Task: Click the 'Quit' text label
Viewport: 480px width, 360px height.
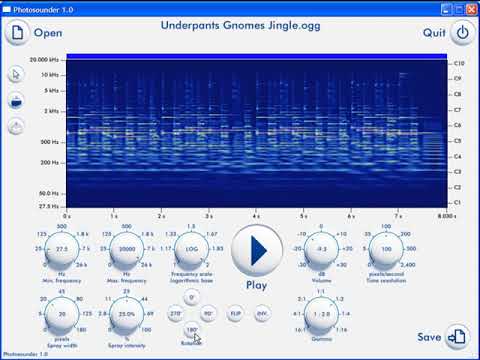Action: tap(434, 33)
